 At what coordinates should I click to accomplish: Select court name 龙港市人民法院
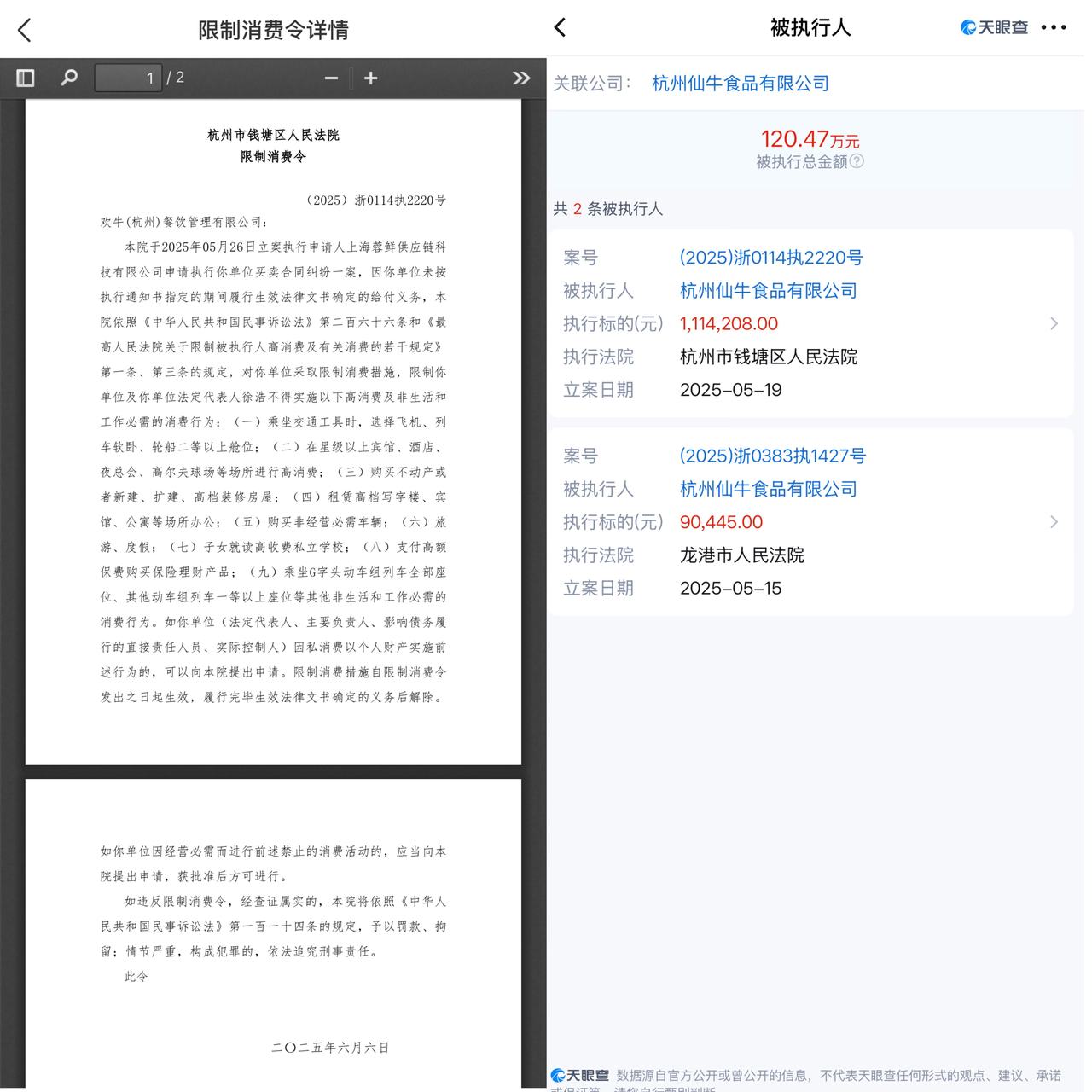(x=741, y=555)
